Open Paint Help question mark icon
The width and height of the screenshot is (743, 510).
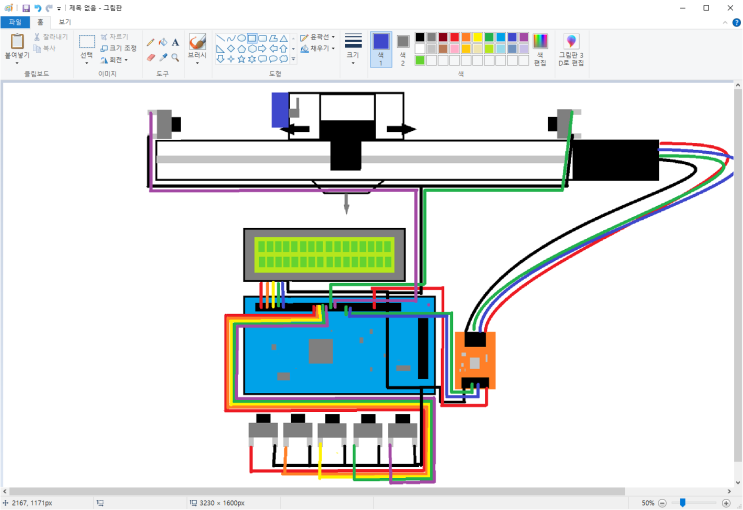(x=736, y=22)
